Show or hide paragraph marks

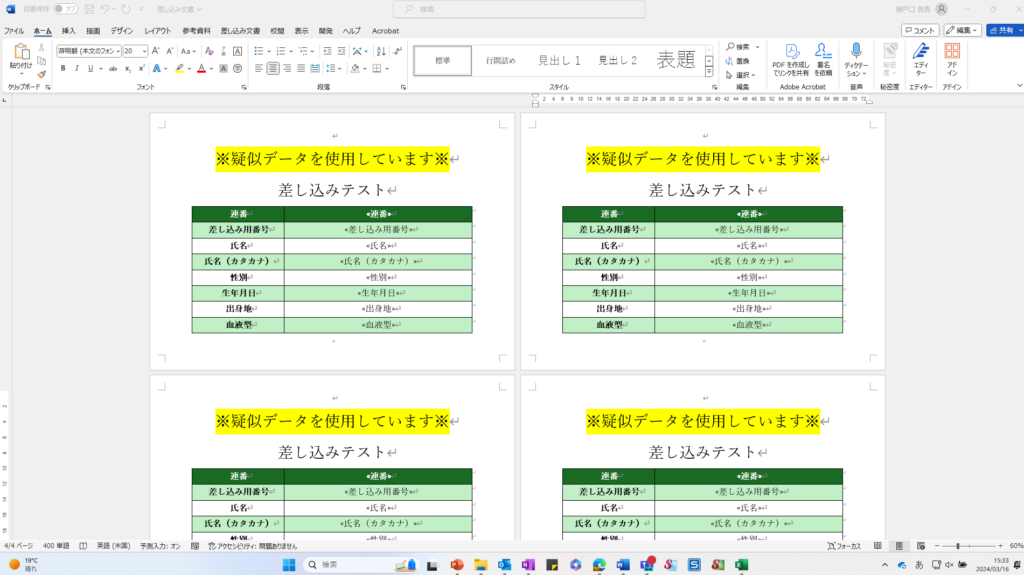(x=398, y=51)
